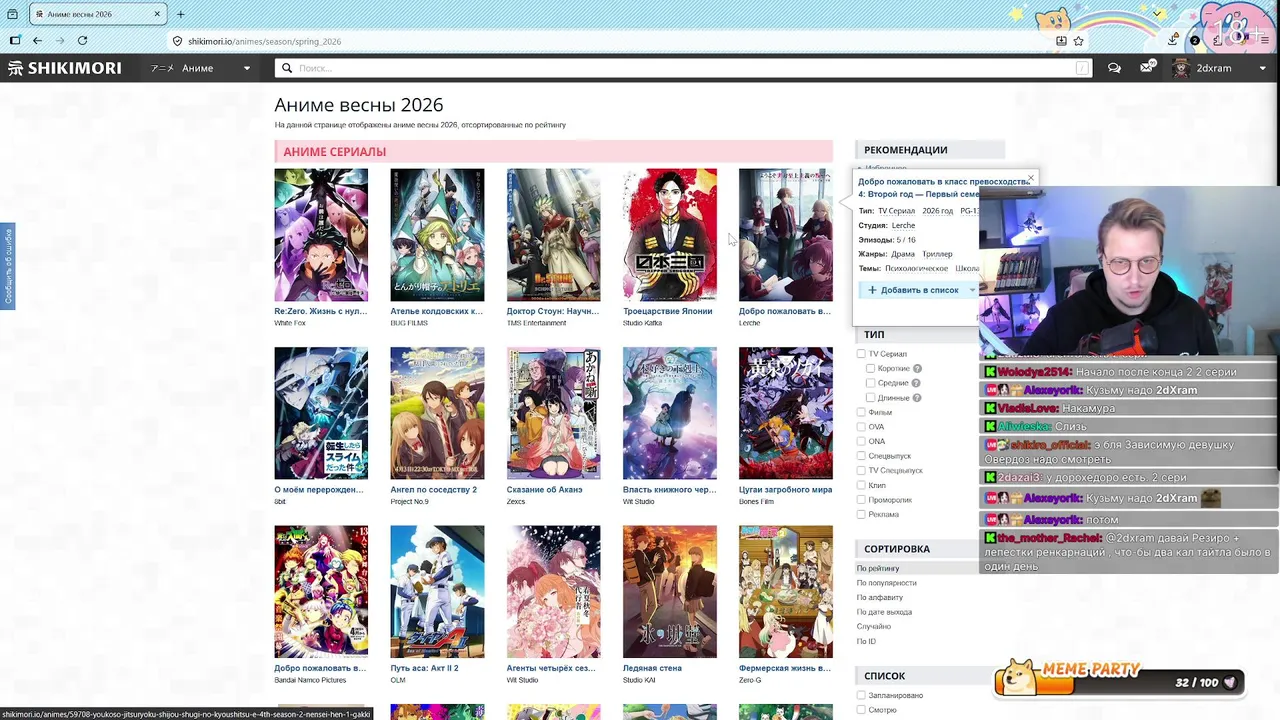This screenshot has width=1280, height=720.
Task: Sort by По популярности
Action: (x=886, y=583)
